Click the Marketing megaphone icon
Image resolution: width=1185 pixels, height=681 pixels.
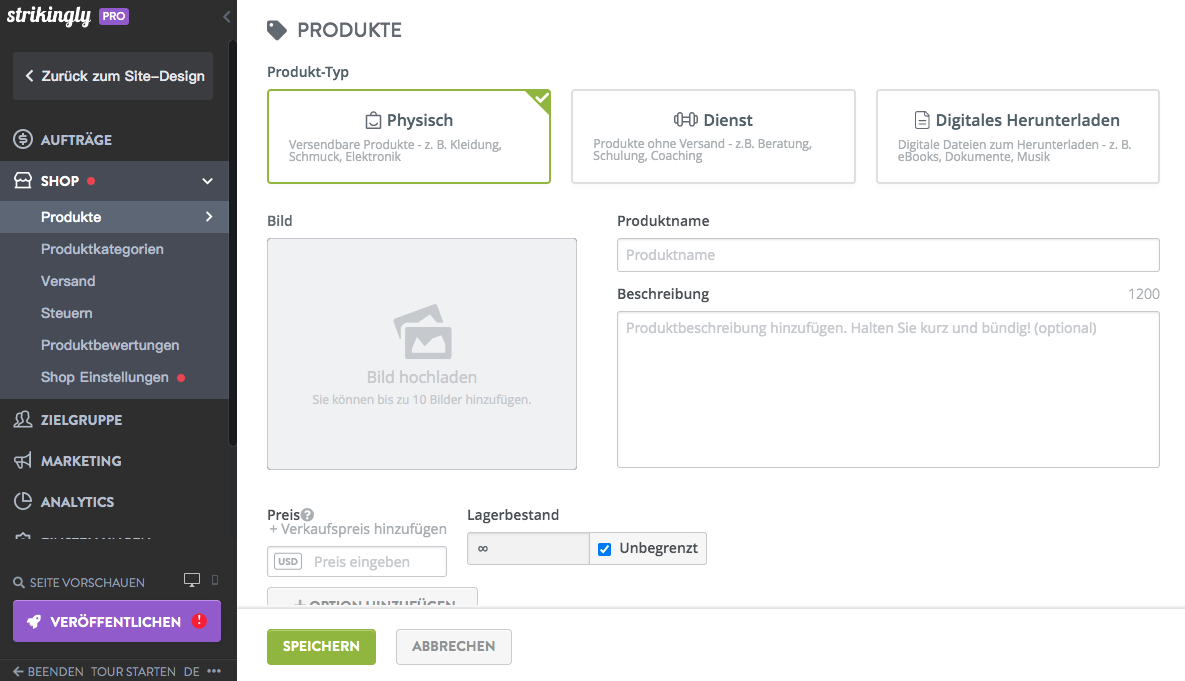pos(23,460)
